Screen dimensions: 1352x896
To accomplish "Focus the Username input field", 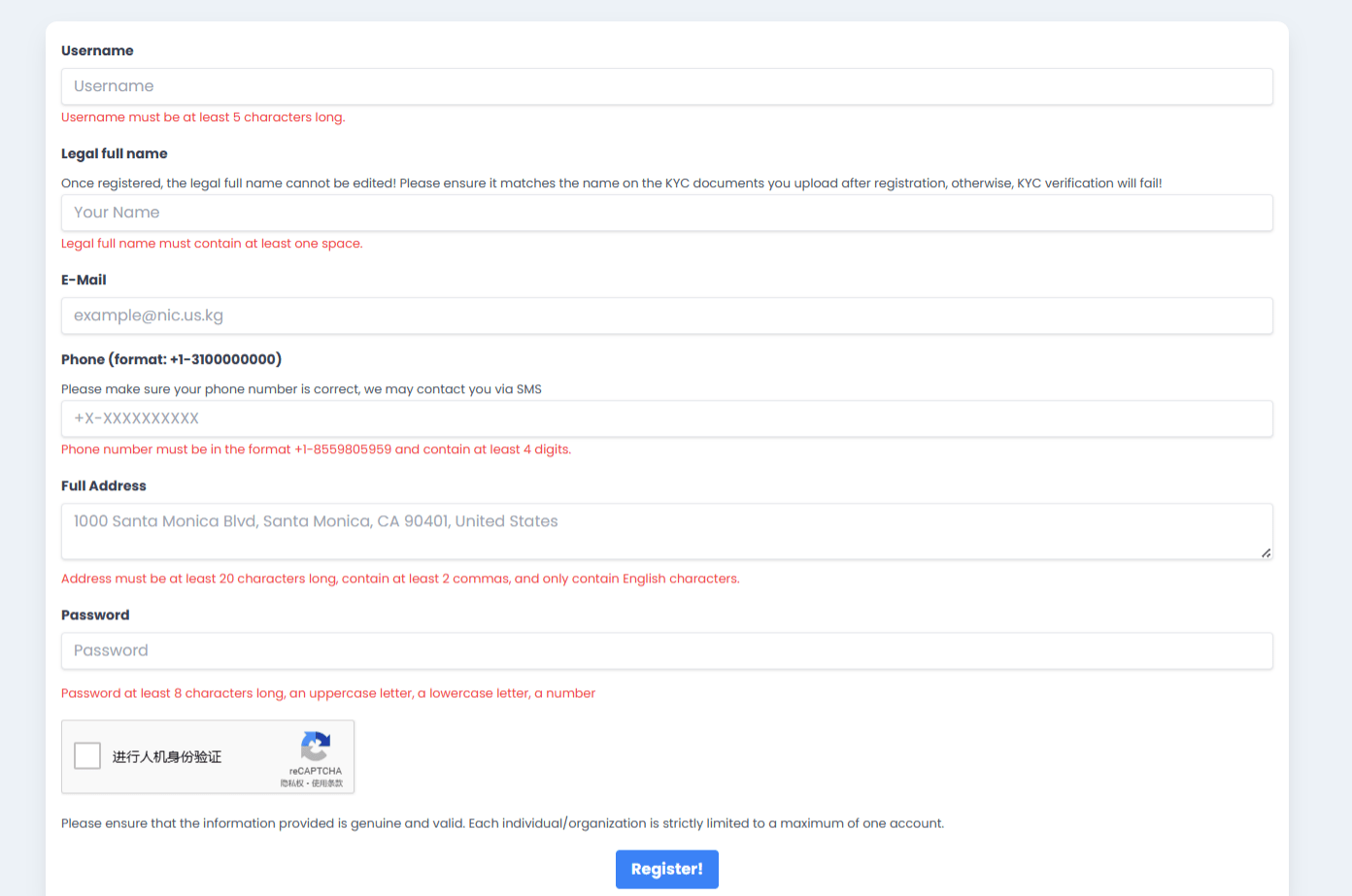I will (666, 86).
